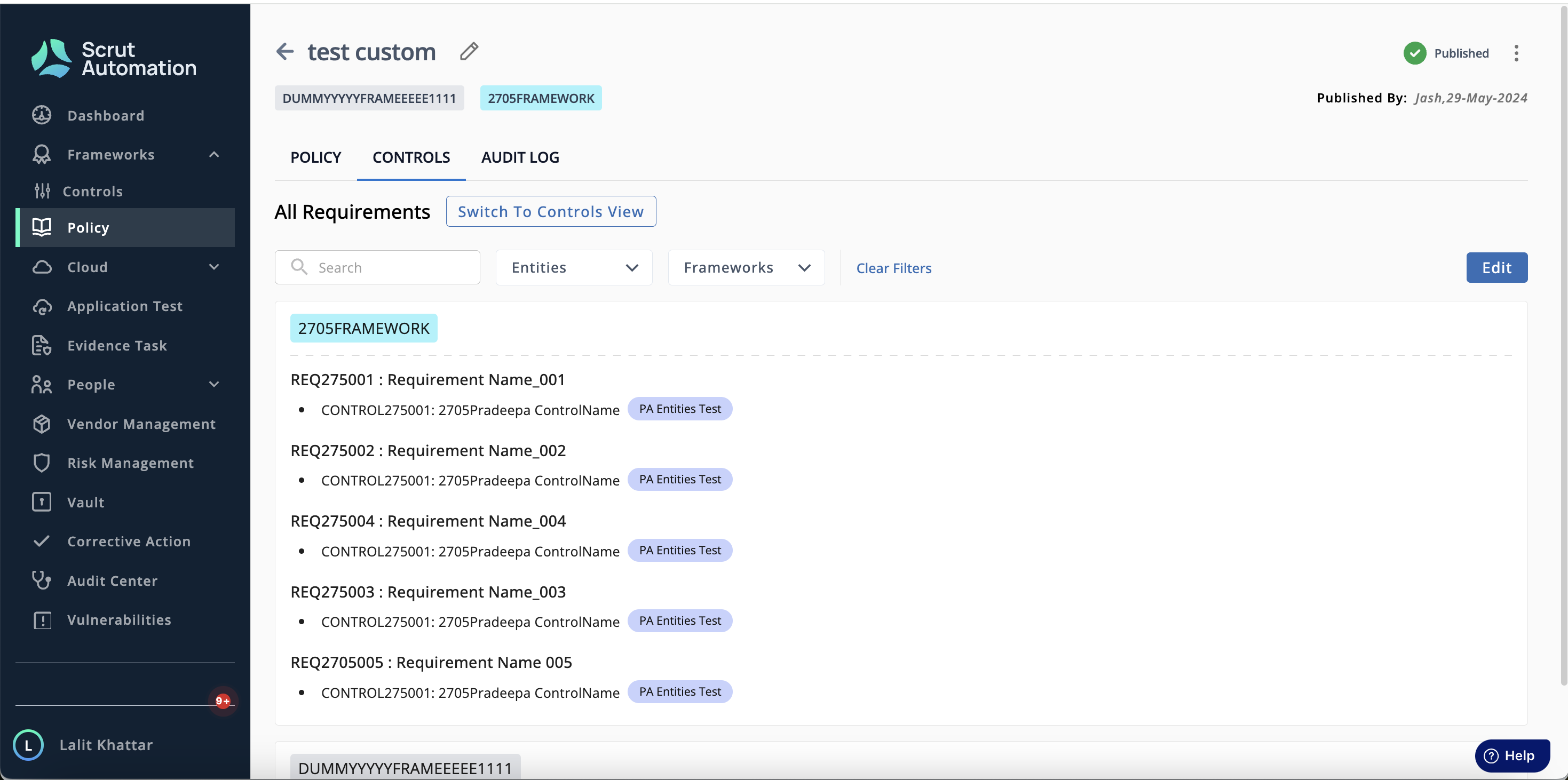Click REQ275001 : Requirement Name_001
The height and width of the screenshot is (780, 1568).
click(x=427, y=380)
